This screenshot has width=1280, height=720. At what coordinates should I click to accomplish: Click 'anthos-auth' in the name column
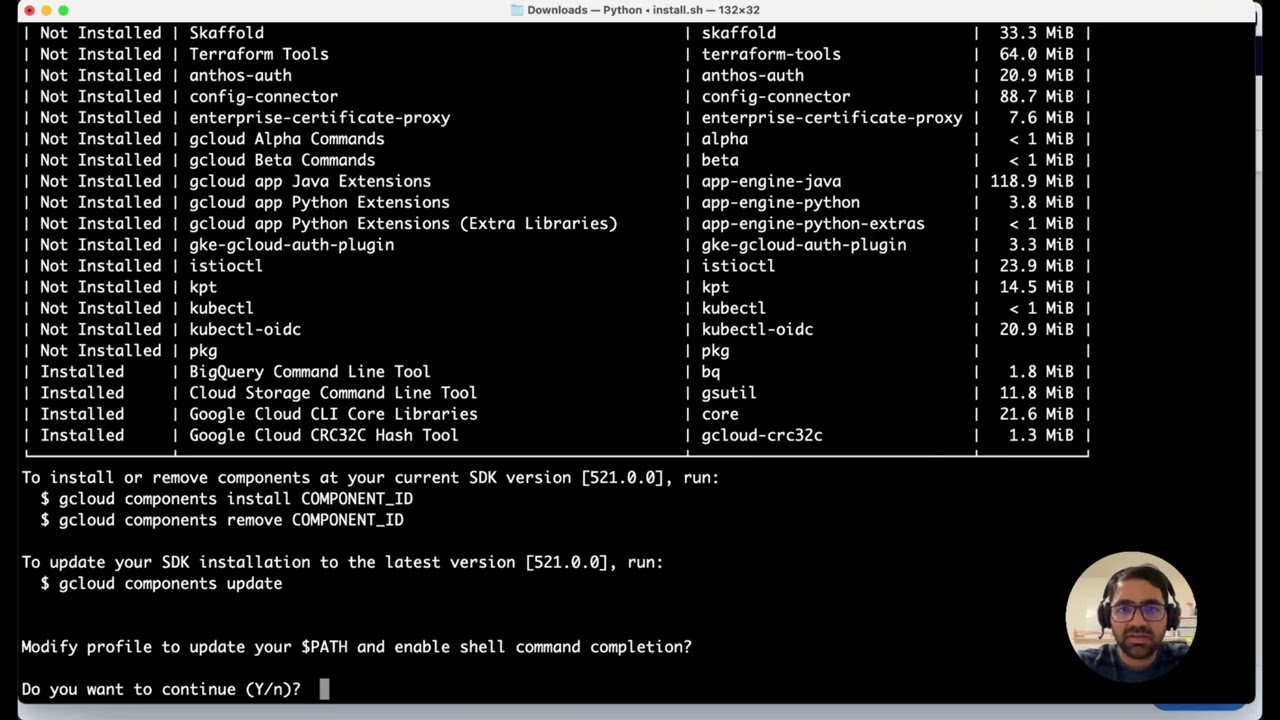(x=240, y=75)
